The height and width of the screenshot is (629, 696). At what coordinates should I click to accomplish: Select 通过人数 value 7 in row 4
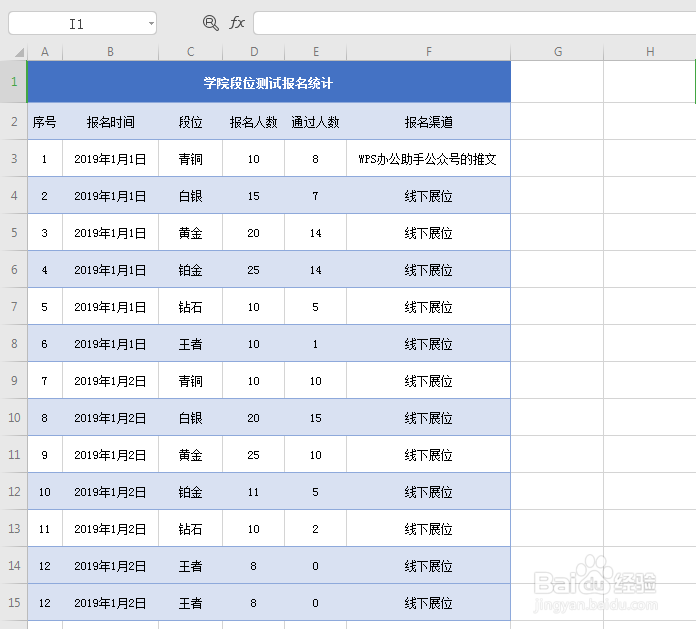tap(316, 196)
